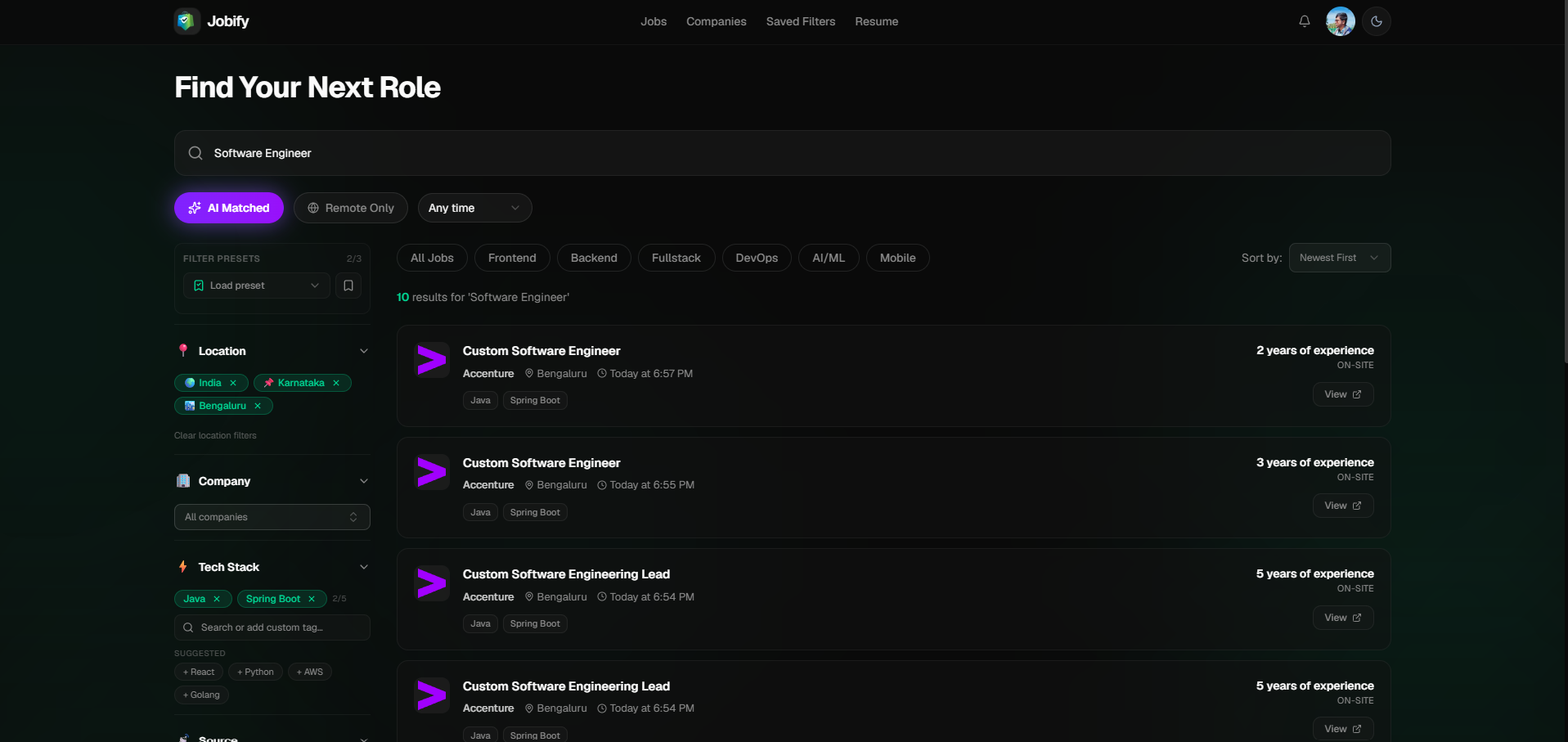Select the Frontend category tab
This screenshot has height=742, width=1568.
[512, 258]
